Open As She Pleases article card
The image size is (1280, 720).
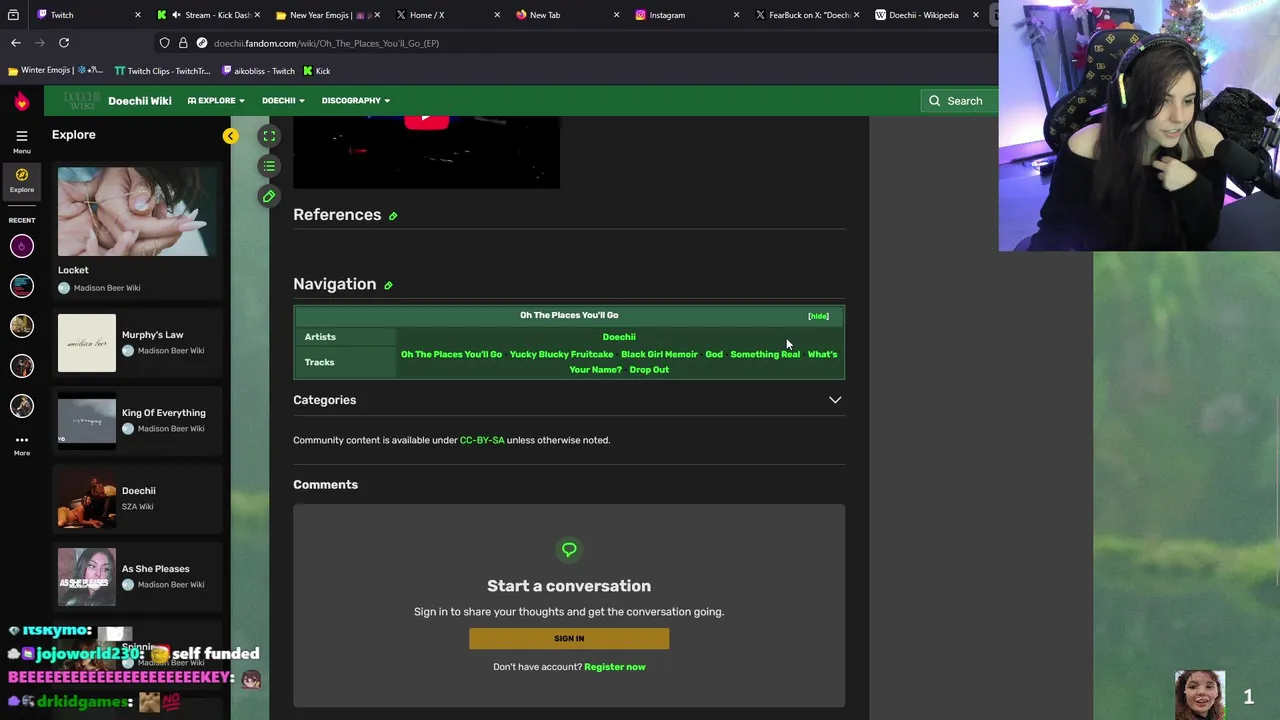click(137, 577)
